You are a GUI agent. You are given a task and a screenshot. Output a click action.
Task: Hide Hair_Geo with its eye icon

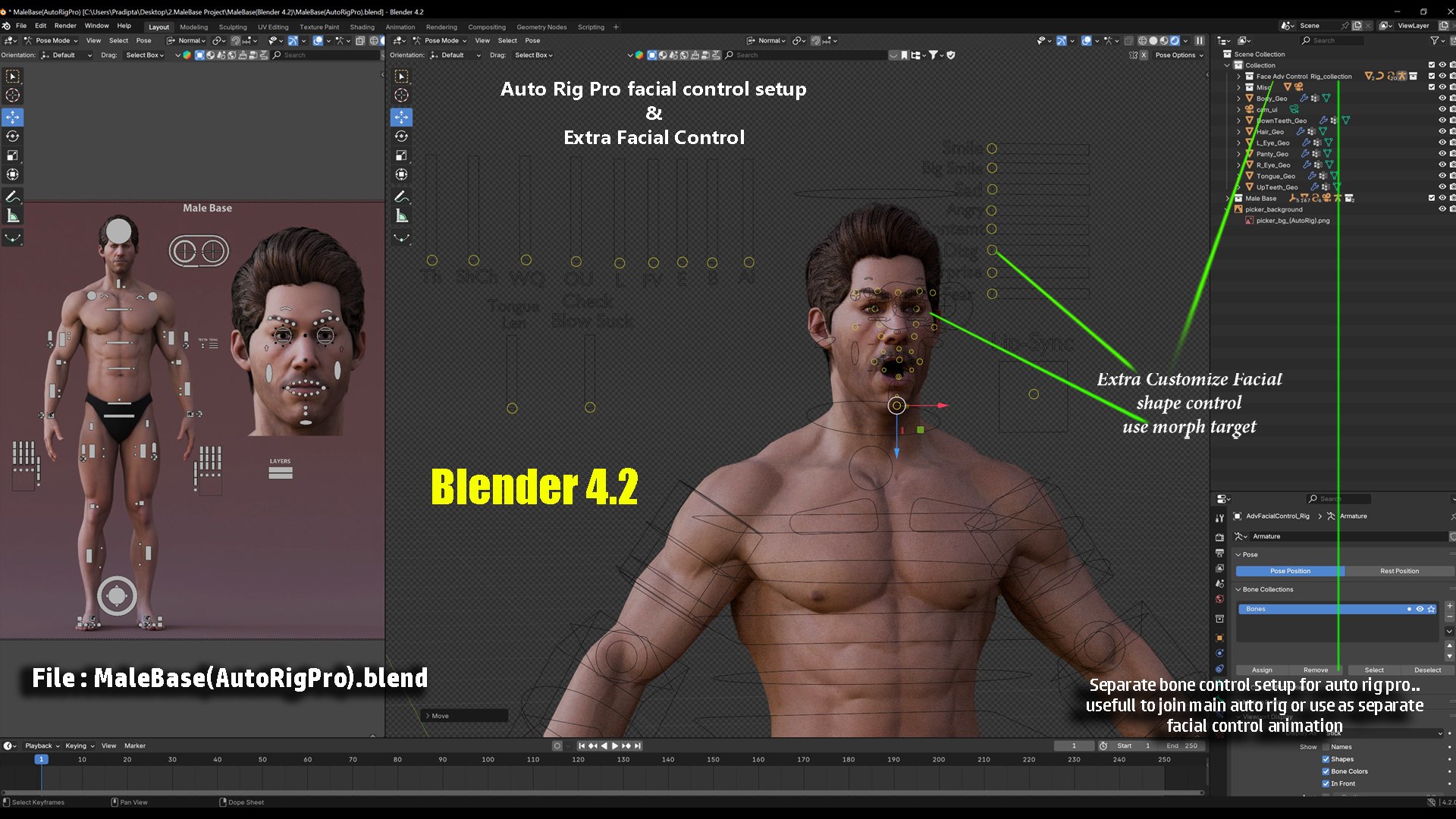coord(1442,132)
